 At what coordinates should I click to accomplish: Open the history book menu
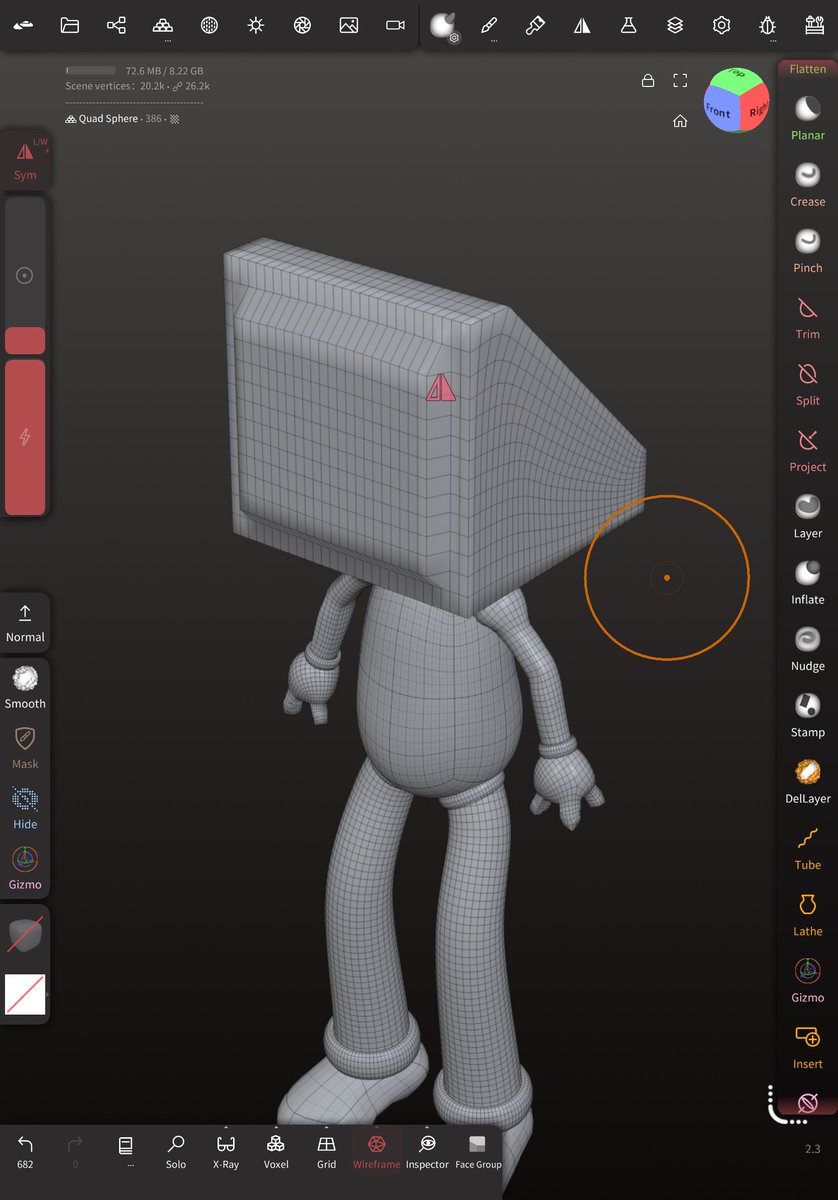(x=126, y=1151)
